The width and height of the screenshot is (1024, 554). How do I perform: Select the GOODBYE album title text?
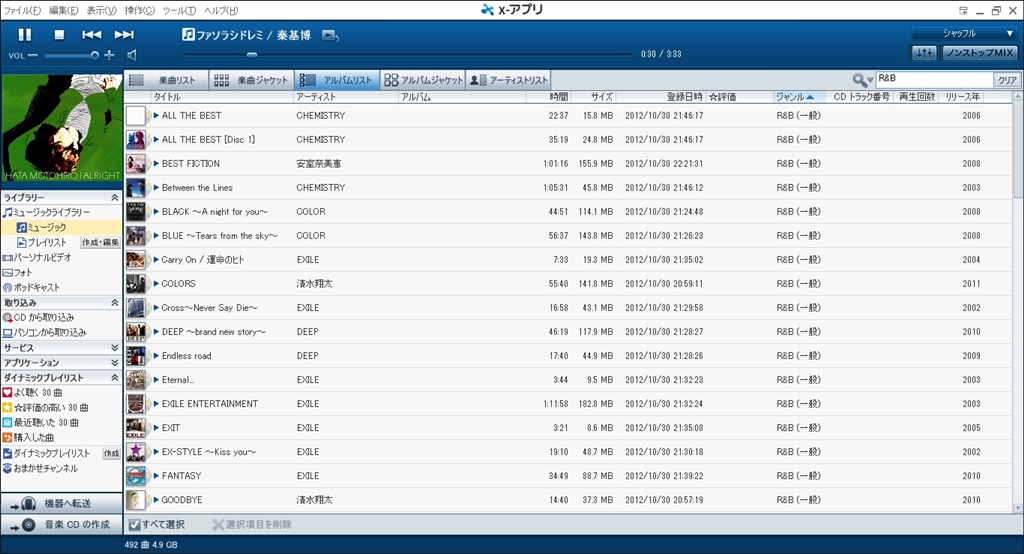click(x=182, y=500)
